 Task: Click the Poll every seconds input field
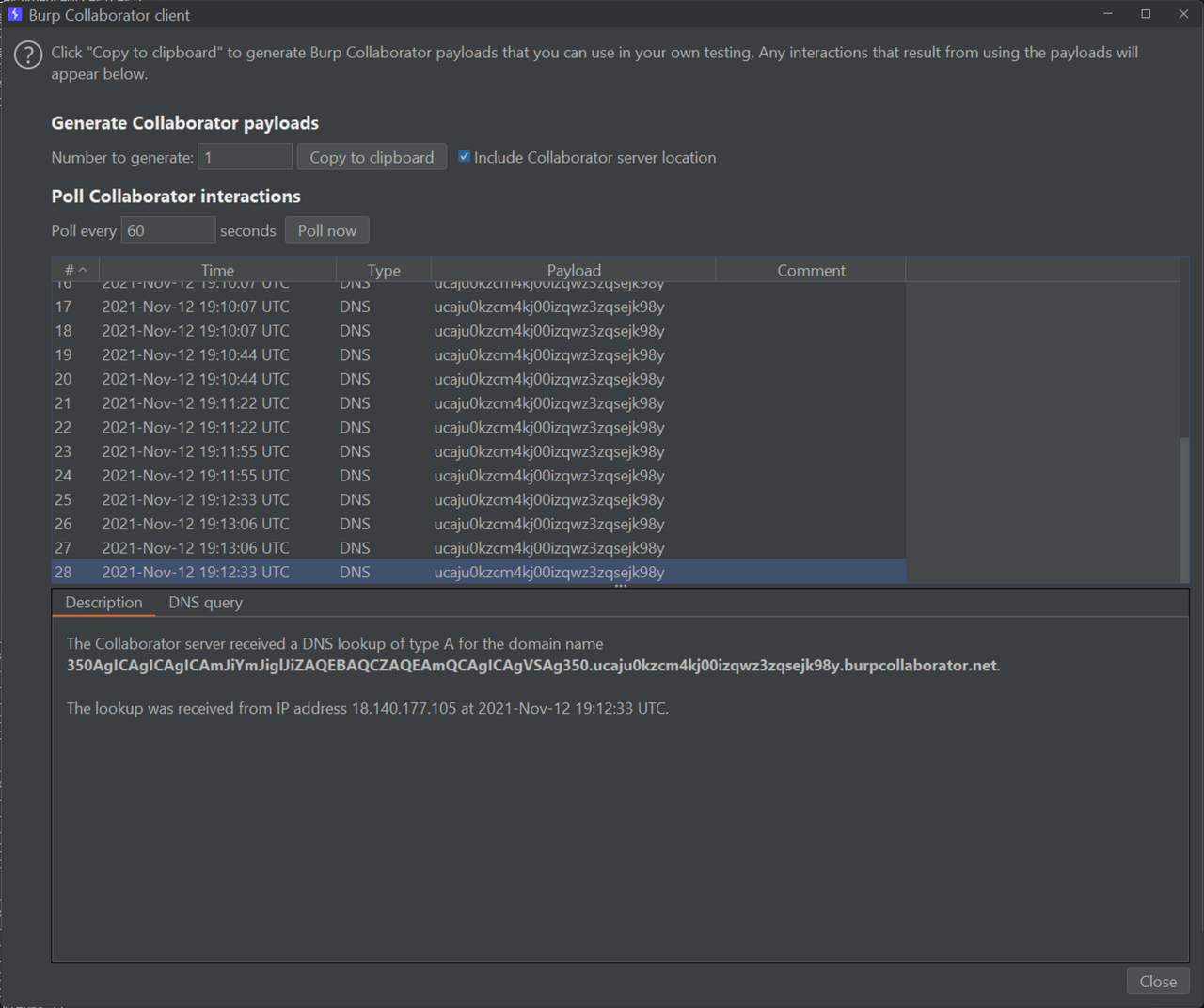tap(167, 230)
